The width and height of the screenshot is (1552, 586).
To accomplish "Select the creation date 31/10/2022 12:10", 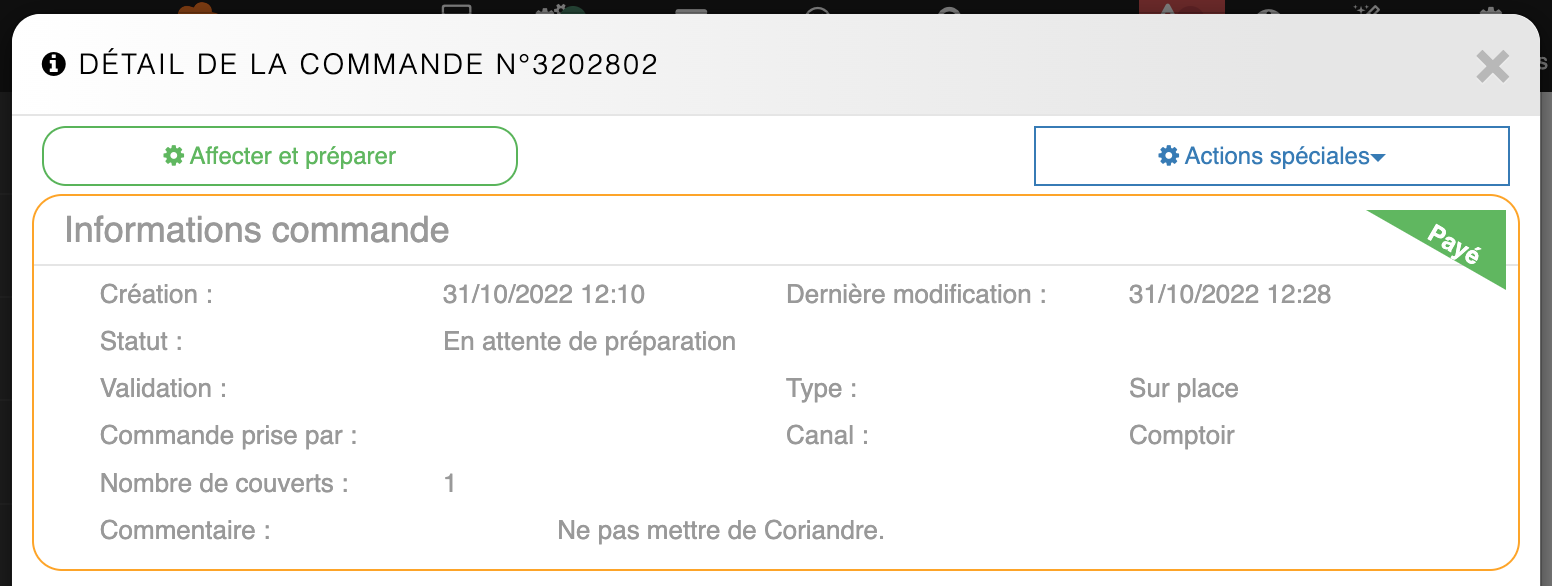I will [543, 295].
